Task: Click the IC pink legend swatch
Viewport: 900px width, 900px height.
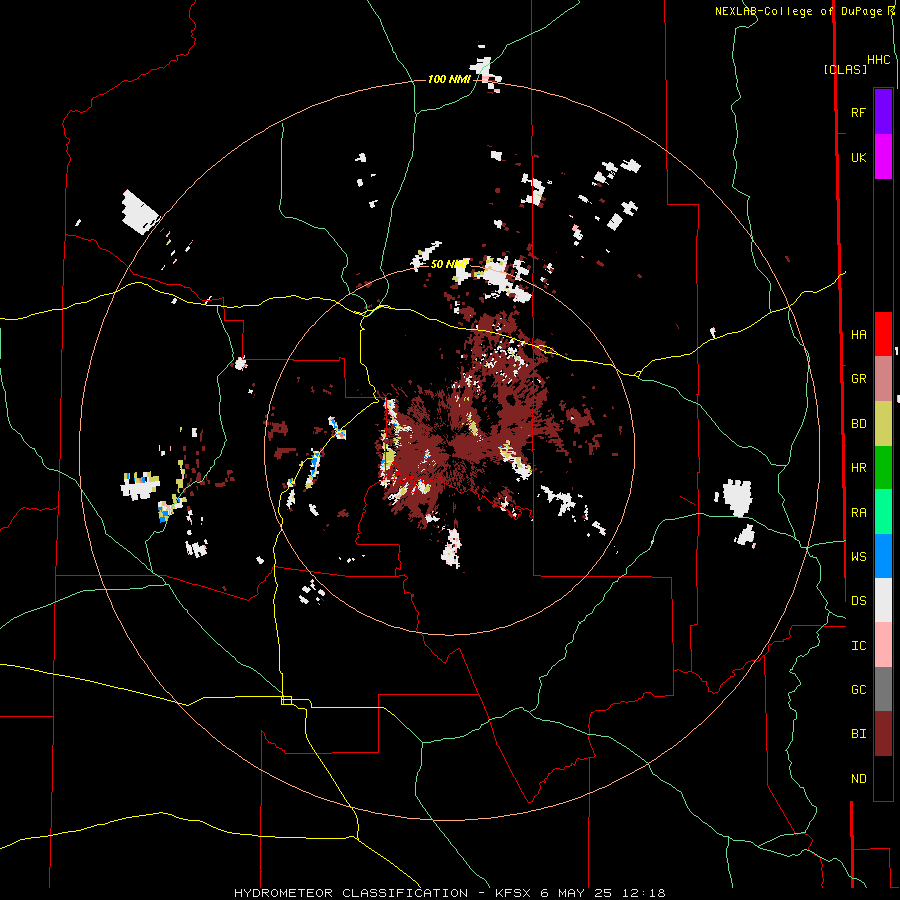Action: click(x=883, y=645)
